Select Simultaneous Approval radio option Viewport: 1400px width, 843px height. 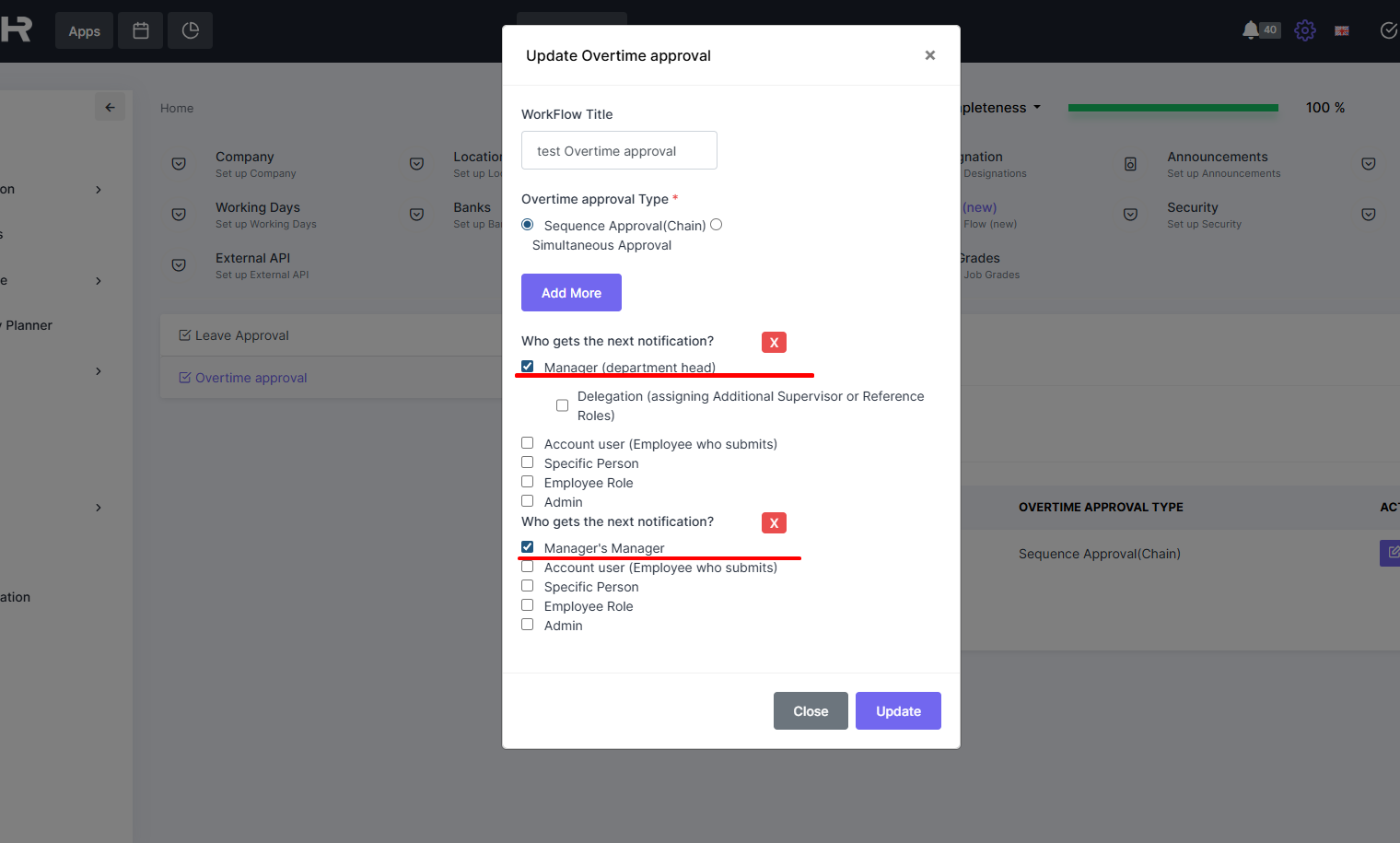[x=717, y=225]
